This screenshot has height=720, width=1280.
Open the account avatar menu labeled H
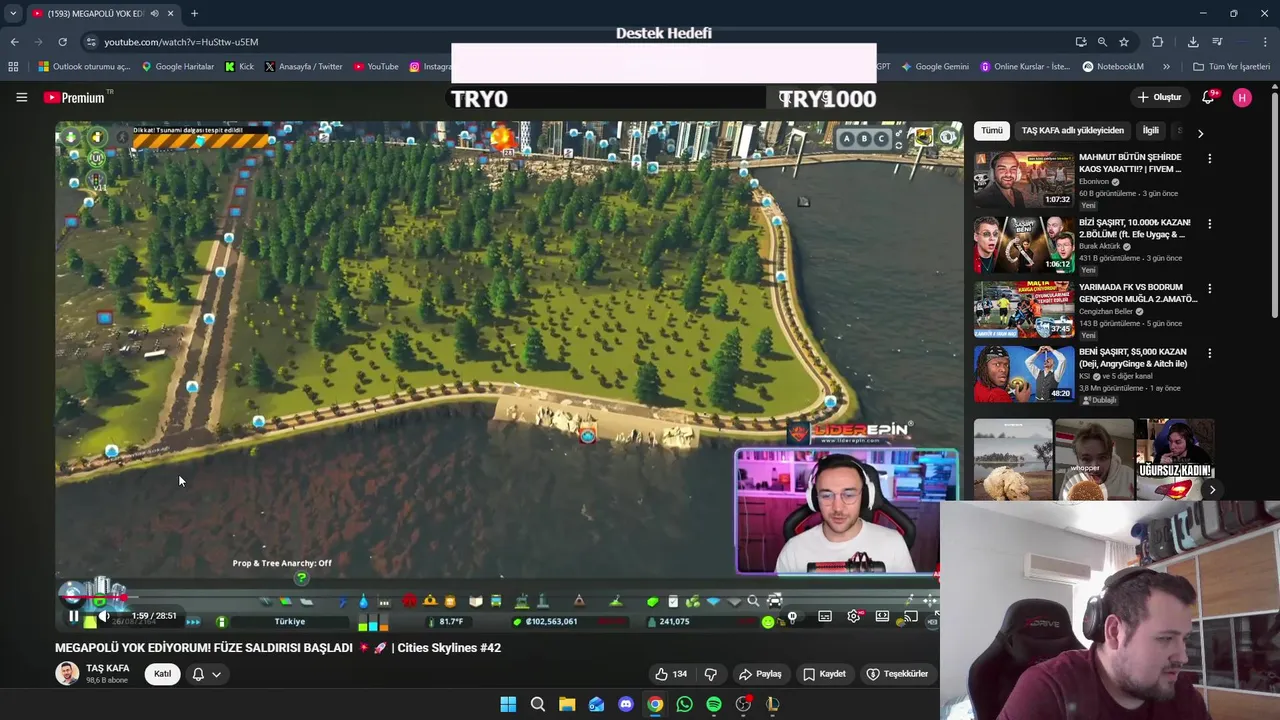pos(1242,97)
